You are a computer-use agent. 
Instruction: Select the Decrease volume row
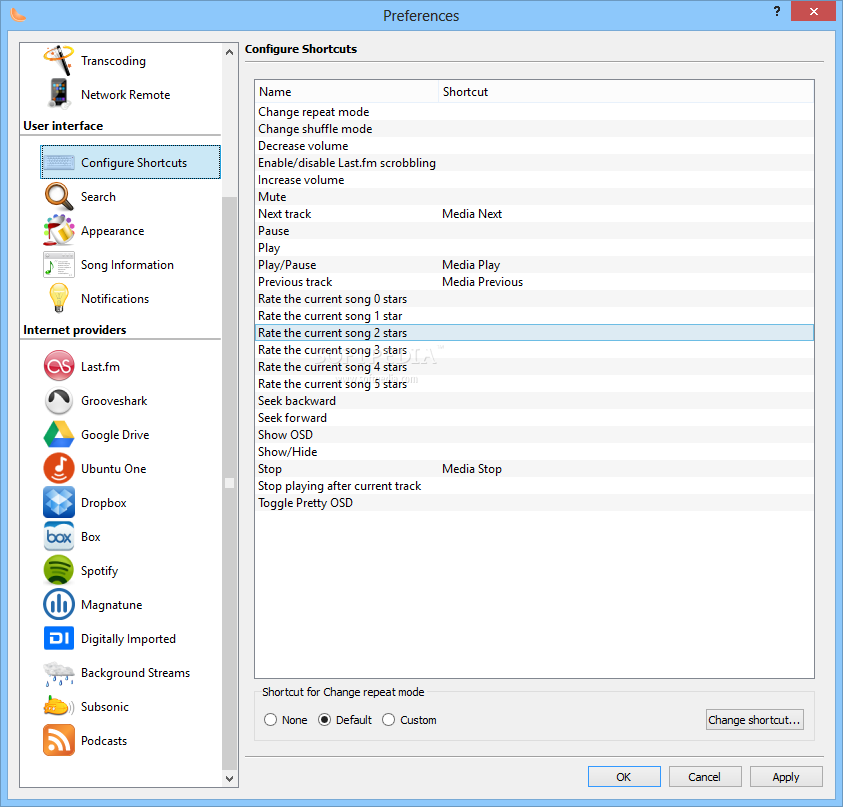534,146
